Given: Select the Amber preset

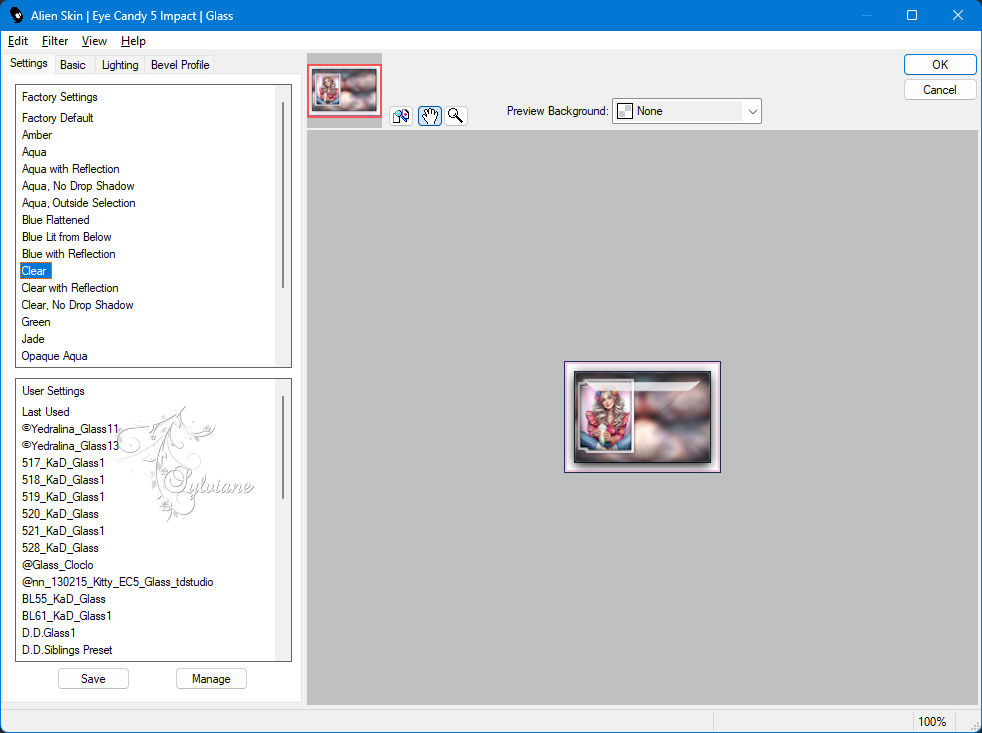Looking at the screenshot, I should tap(37, 135).
